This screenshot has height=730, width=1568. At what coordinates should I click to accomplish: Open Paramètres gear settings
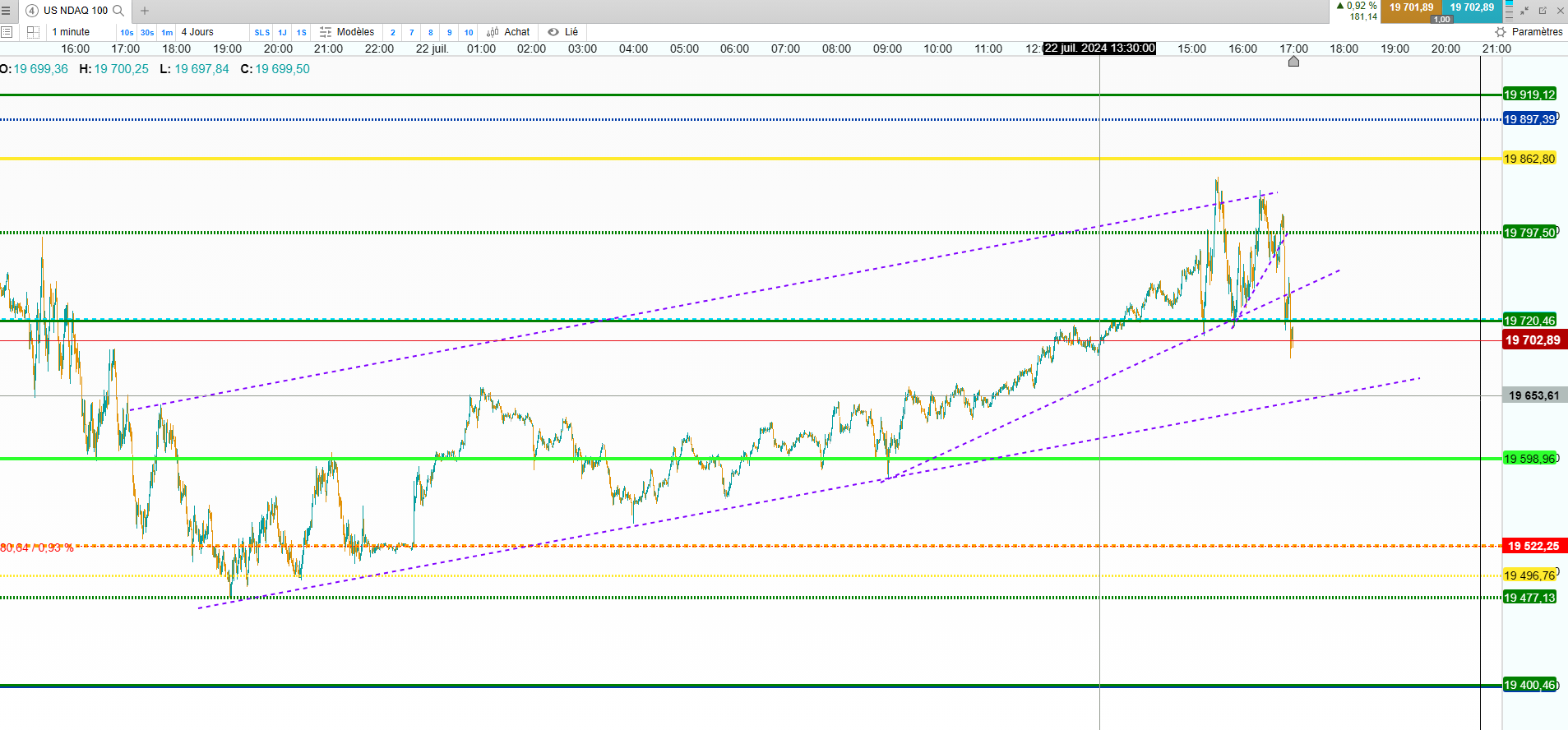(1501, 32)
